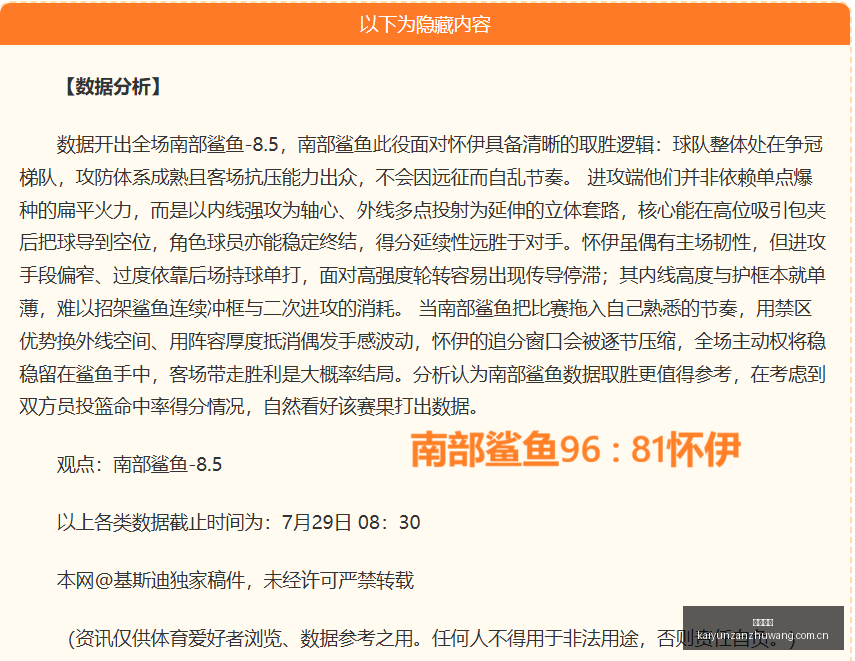
Task: Click the disclaimer line starting '资讯仅供体育爱好者浏览'
Action: tap(432, 638)
